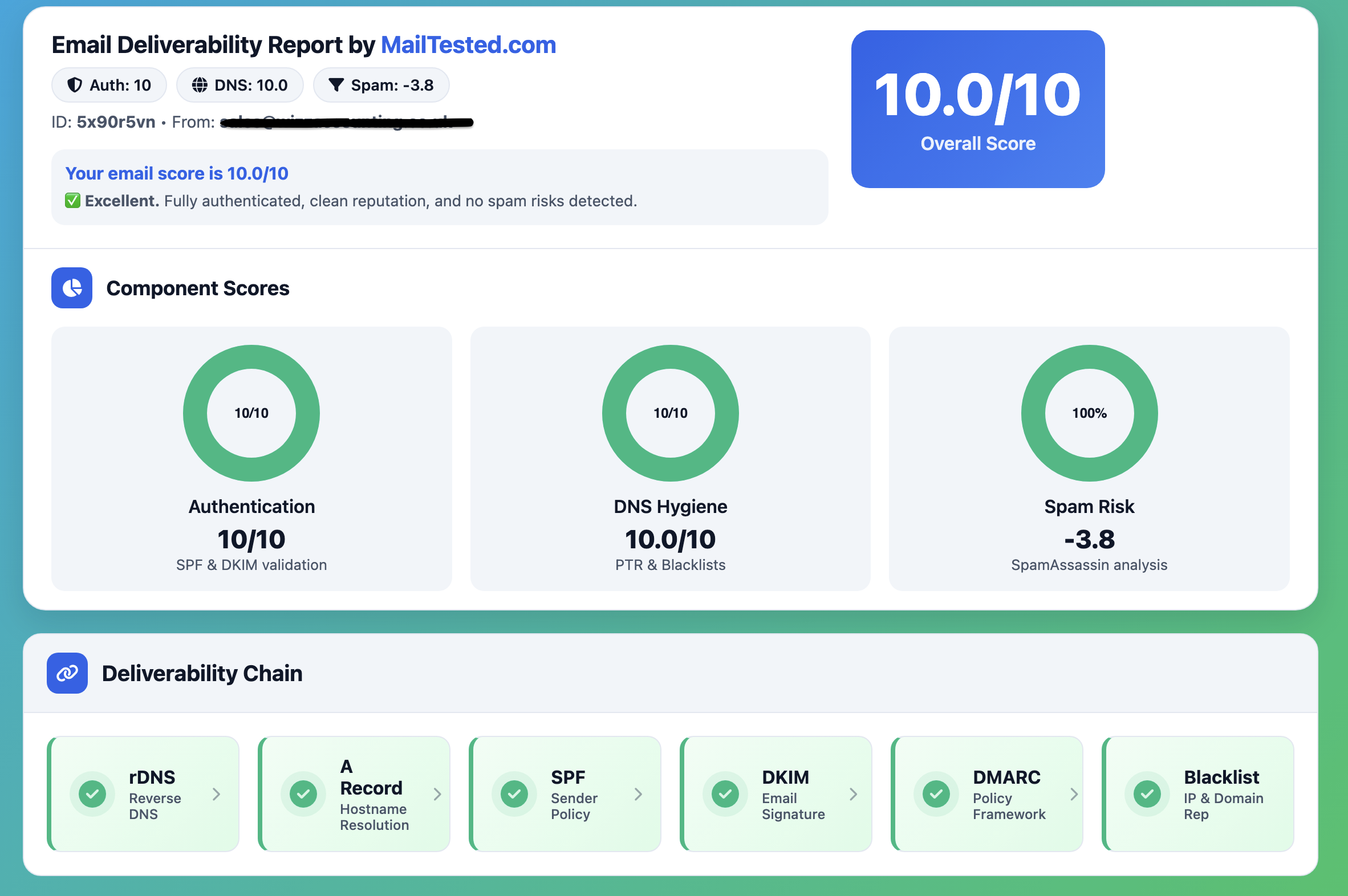Toggle the DMARC policy check circle
Viewport: 1348px width, 896px height.
pos(936,794)
